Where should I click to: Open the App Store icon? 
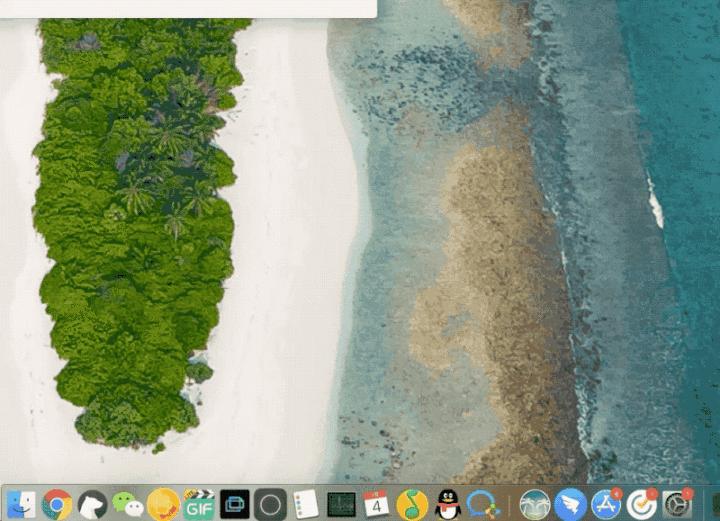point(606,504)
